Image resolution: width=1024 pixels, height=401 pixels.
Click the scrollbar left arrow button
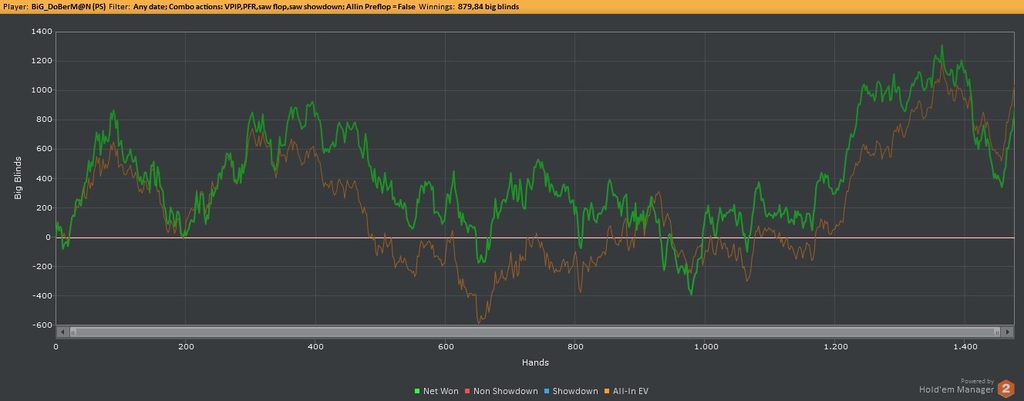(61, 331)
